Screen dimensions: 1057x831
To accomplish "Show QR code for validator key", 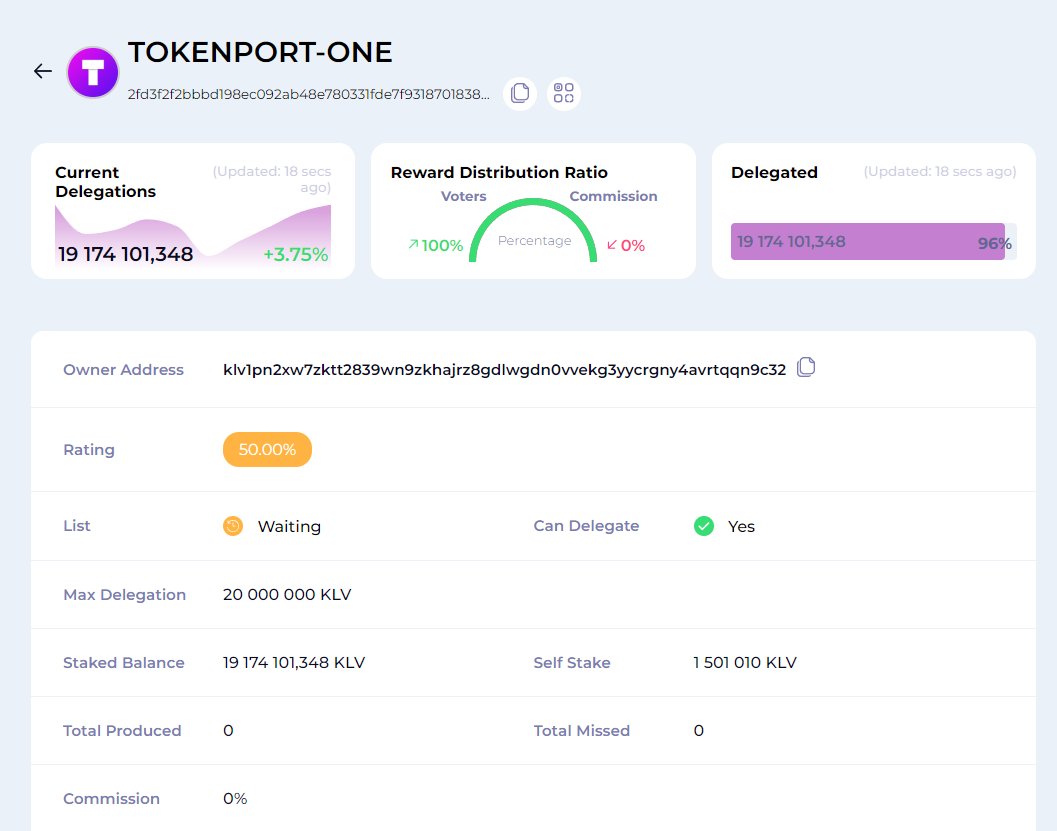I will tap(564, 93).
